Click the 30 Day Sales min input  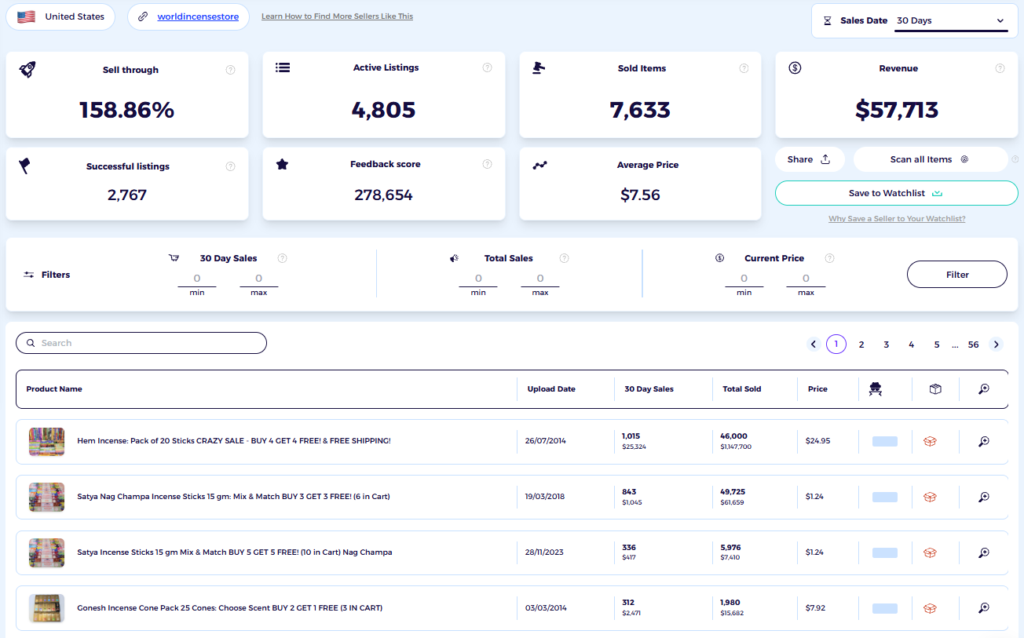(197, 279)
